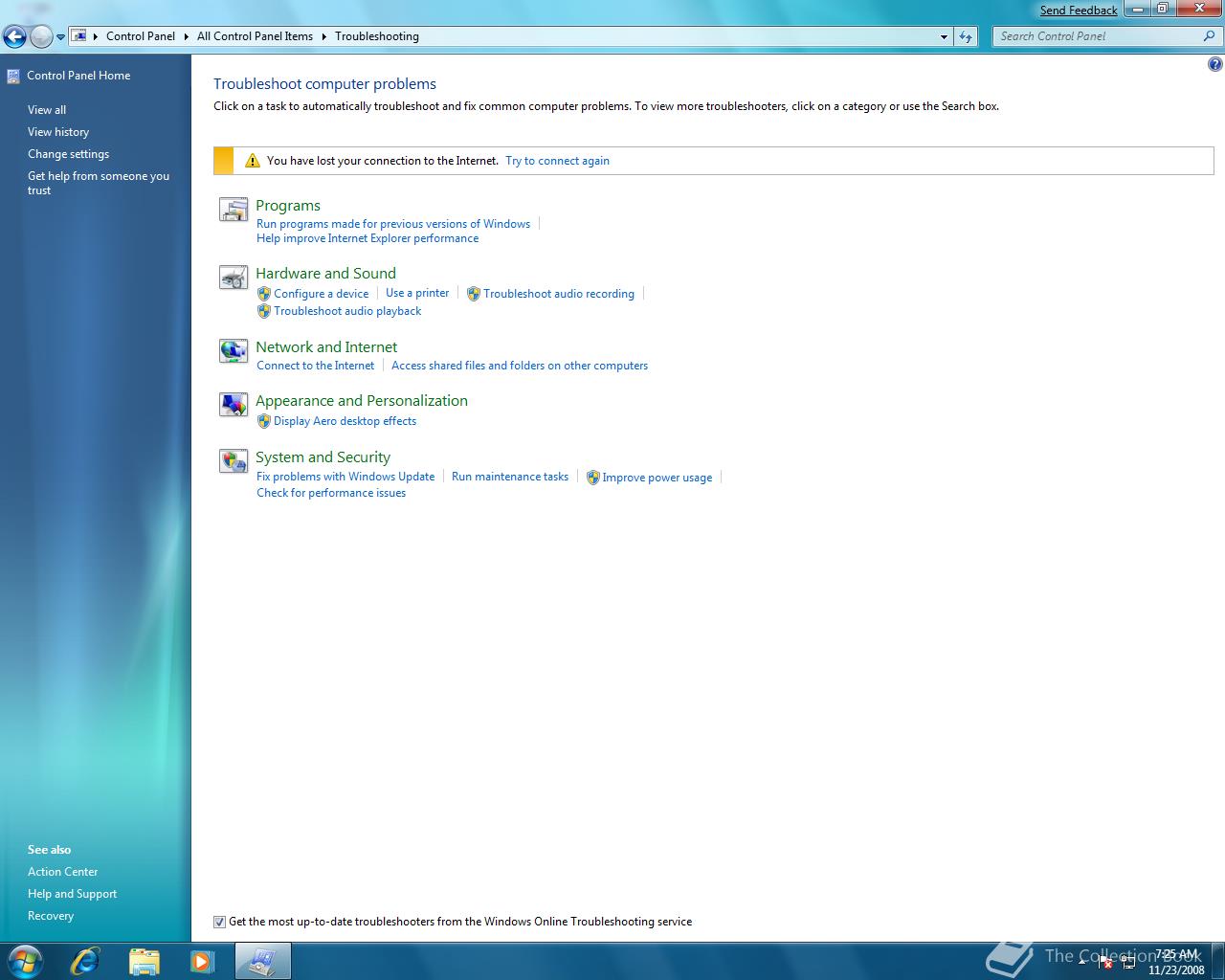The width and height of the screenshot is (1225, 980).
Task: Click the Troubleshoot audio recording link text
Action: 559,294
